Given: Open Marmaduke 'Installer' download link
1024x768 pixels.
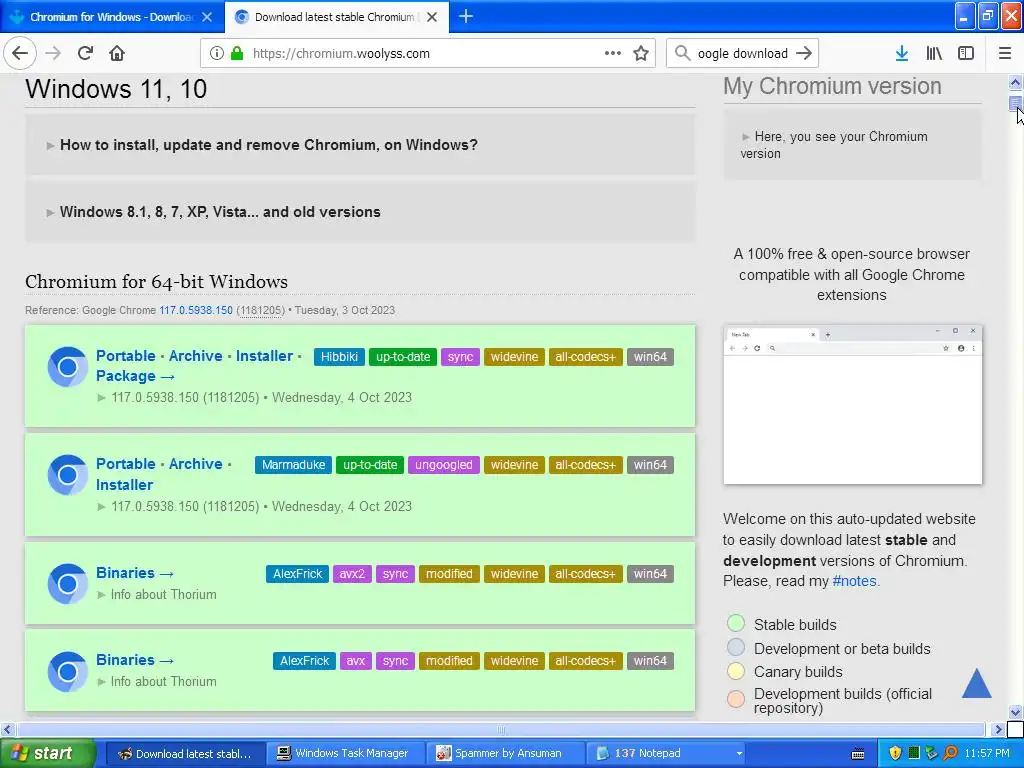Looking at the screenshot, I should click(x=124, y=485).
